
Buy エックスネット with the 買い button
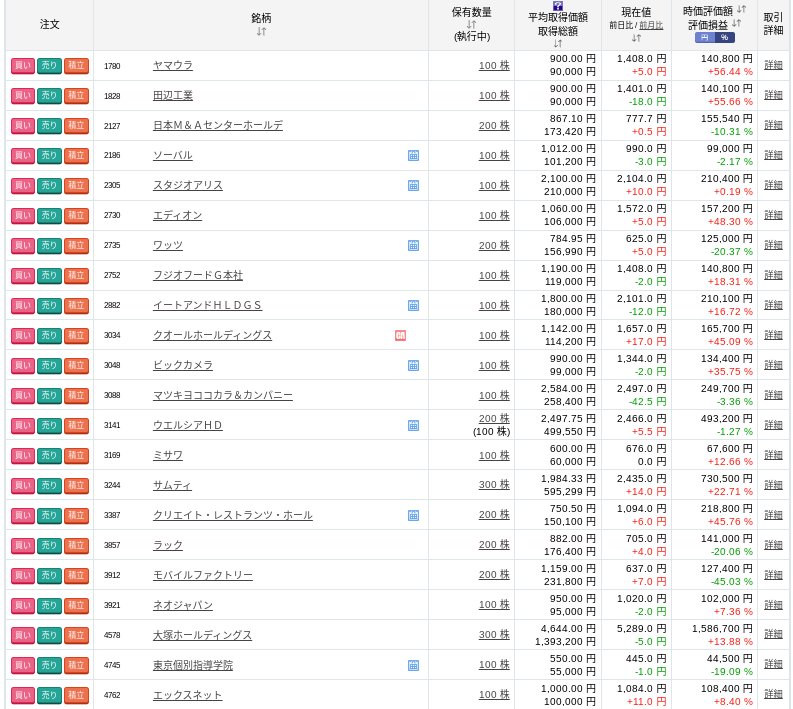(22, 695)
